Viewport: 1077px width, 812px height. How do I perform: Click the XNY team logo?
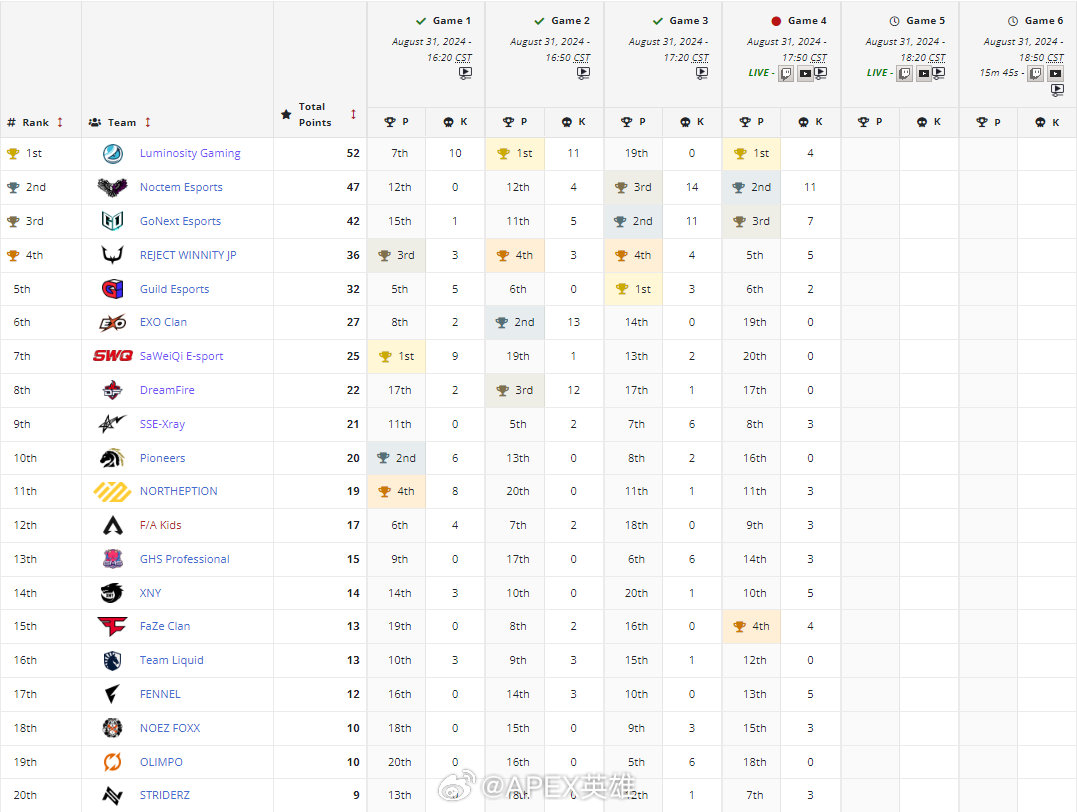[x=113, y=593]
